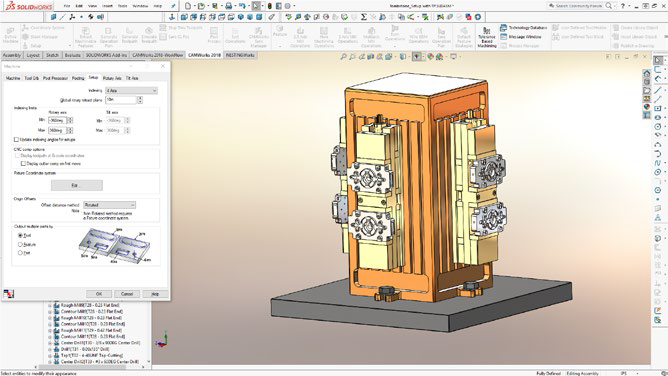This screenshot has height=376, width=668.
Task: Click the Rebuild traffic light icon
Action: [270, 6]
